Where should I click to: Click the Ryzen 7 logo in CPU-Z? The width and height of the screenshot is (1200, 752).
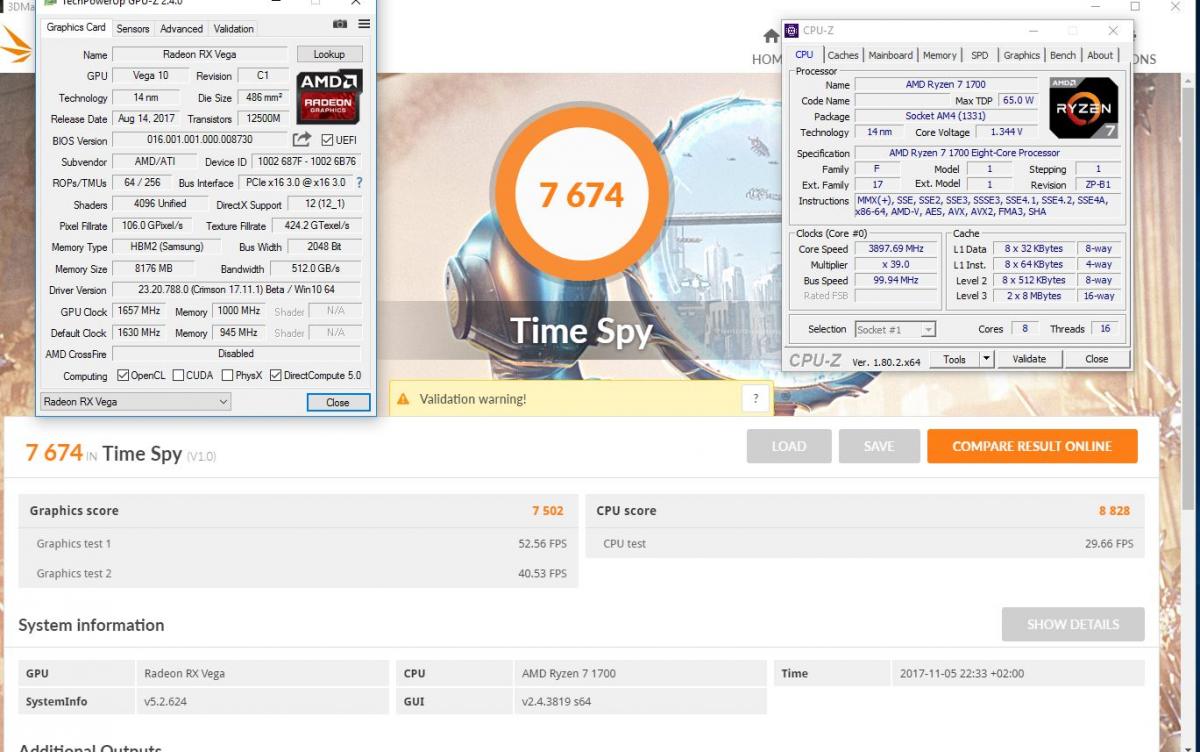coord(1083,107)
